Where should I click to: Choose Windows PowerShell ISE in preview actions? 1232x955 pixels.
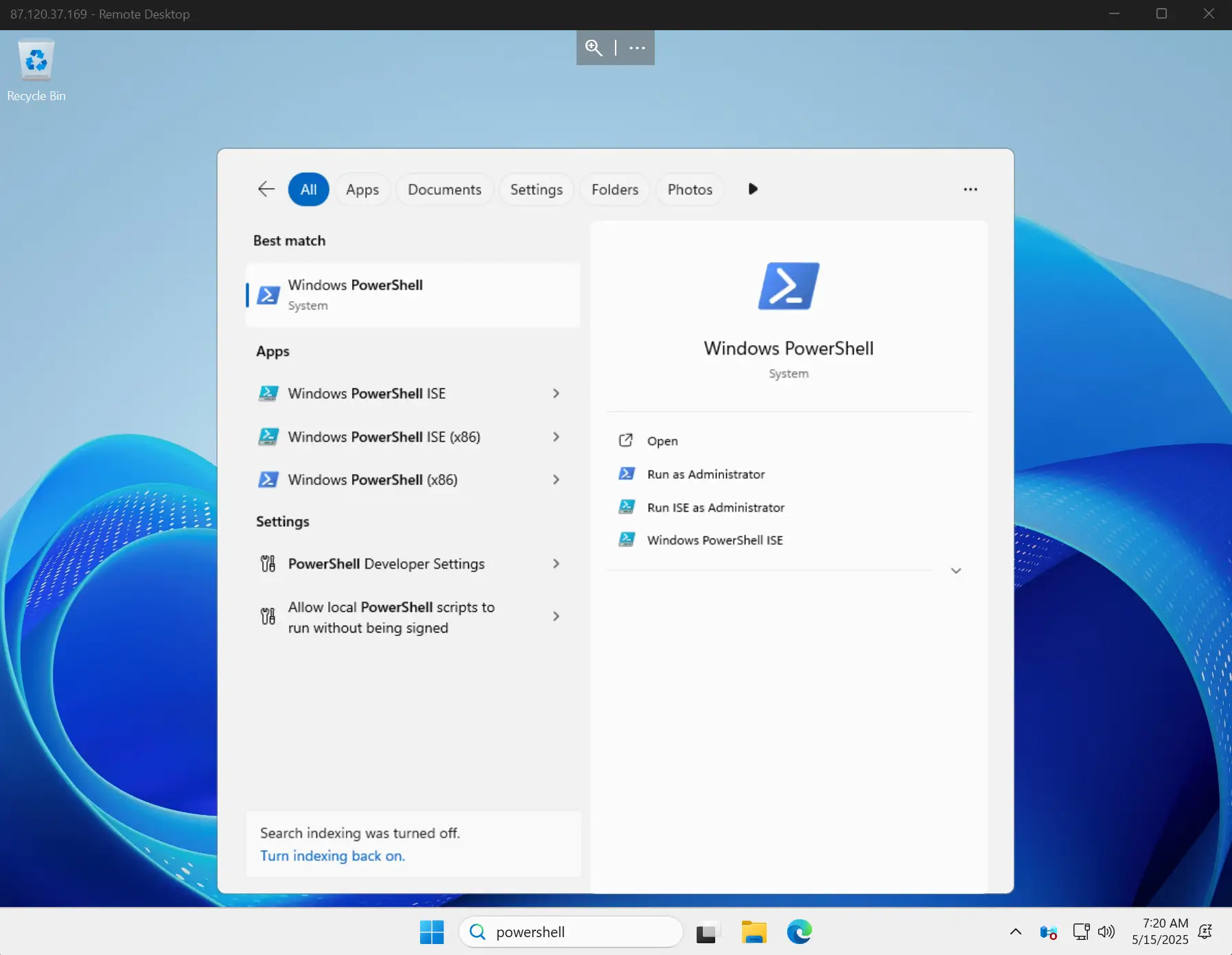pos(714,540)
